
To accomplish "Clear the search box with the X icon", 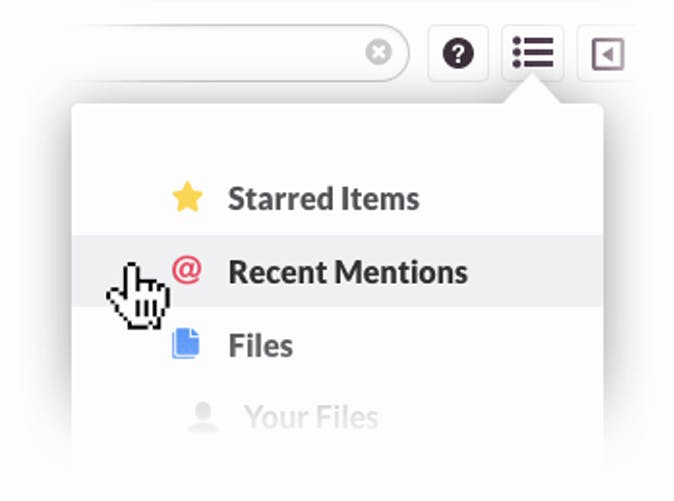I will (x=378, y=52).
